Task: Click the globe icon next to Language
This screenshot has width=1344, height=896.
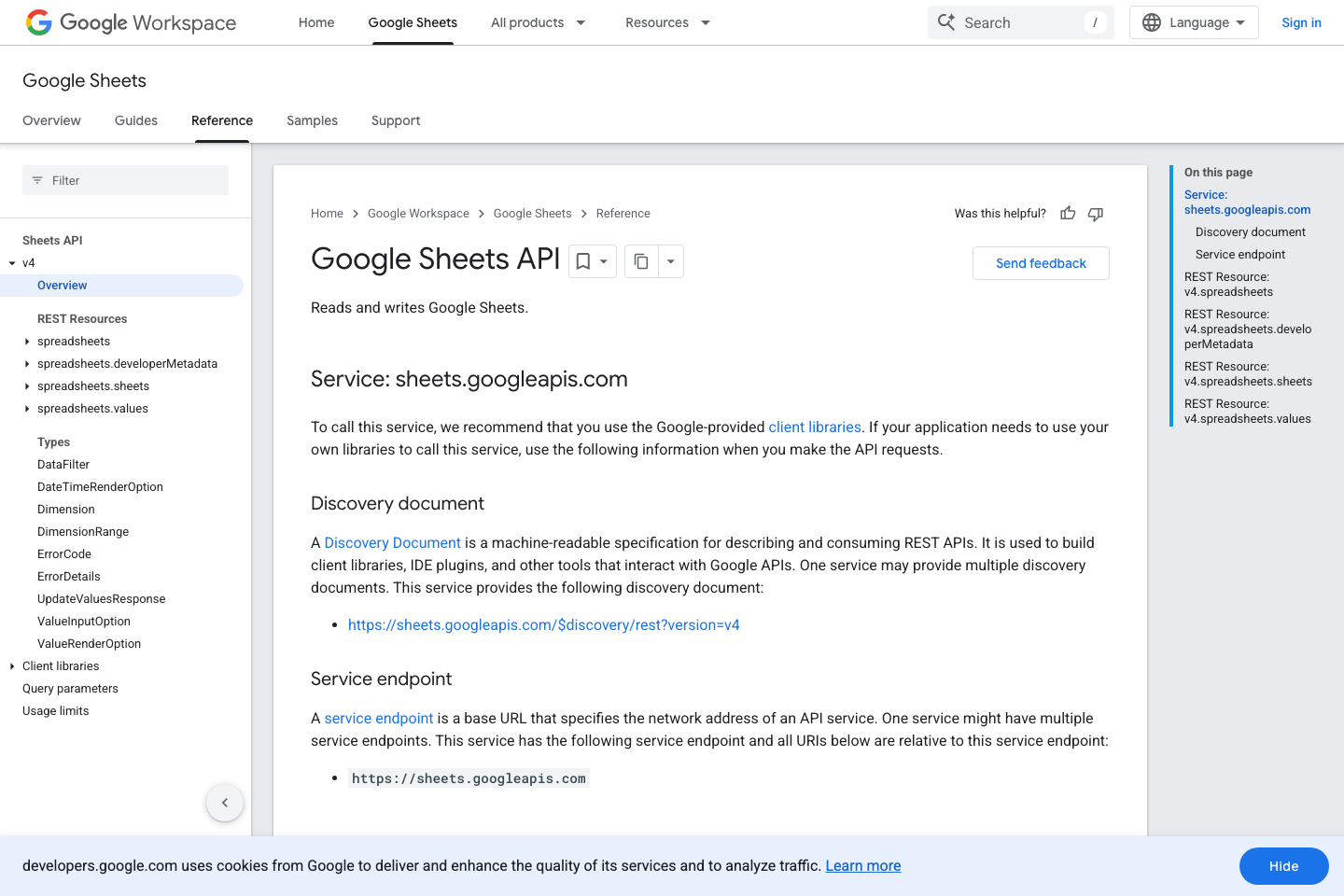Action: (1151, 21)
